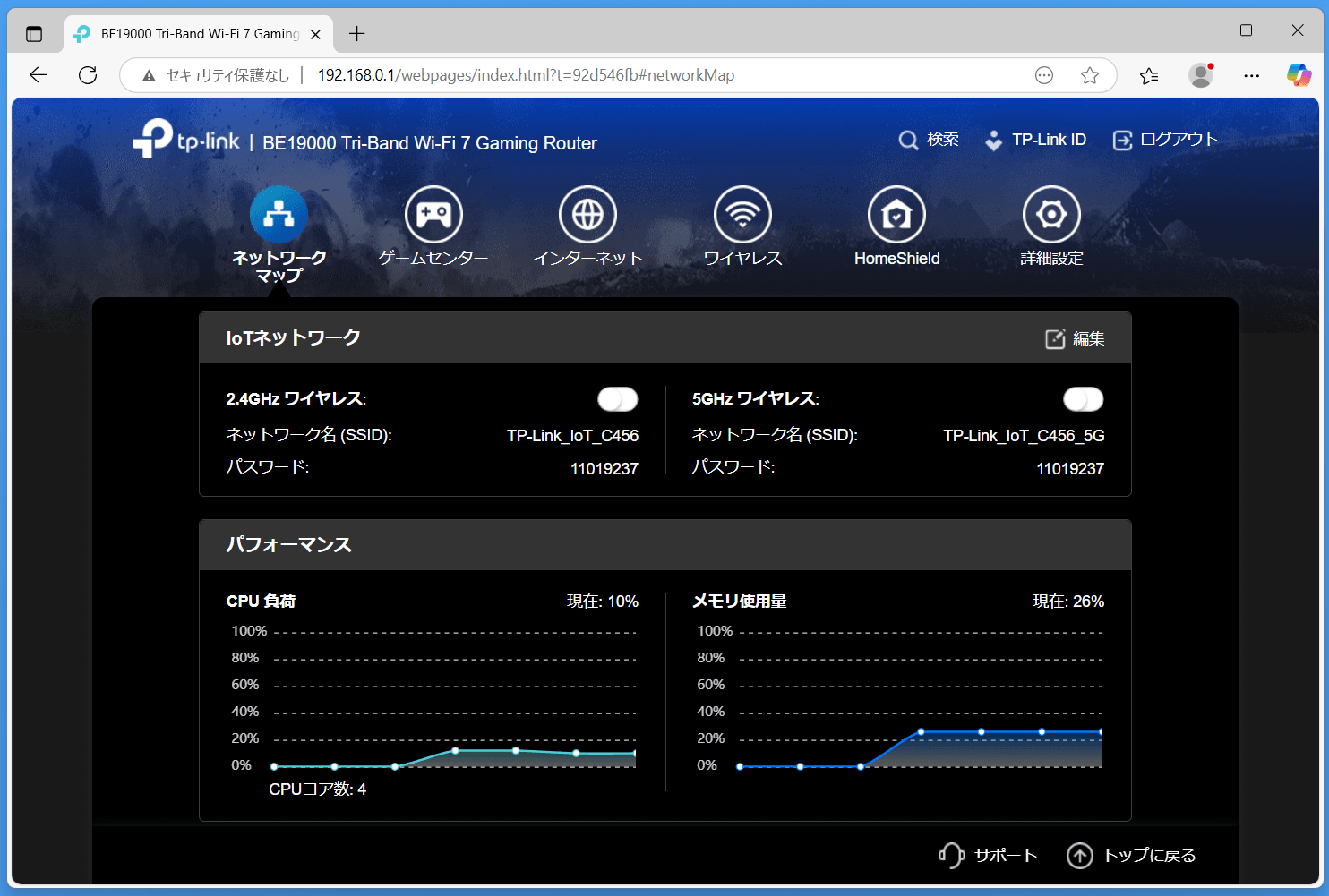
Task: Click the back to top (トップに戻る) button
Action: tap(1131, 856)
